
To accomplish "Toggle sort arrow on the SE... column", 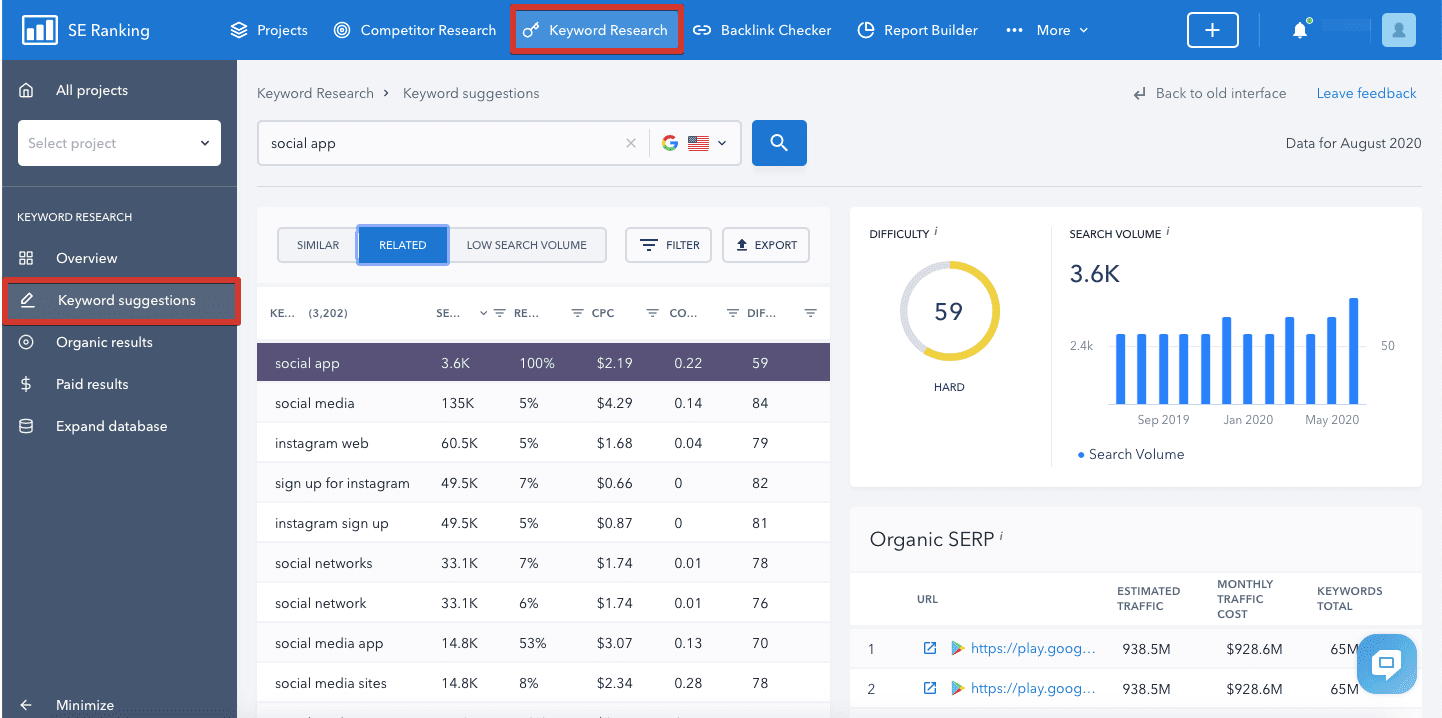I will click(x=483, y=313).
